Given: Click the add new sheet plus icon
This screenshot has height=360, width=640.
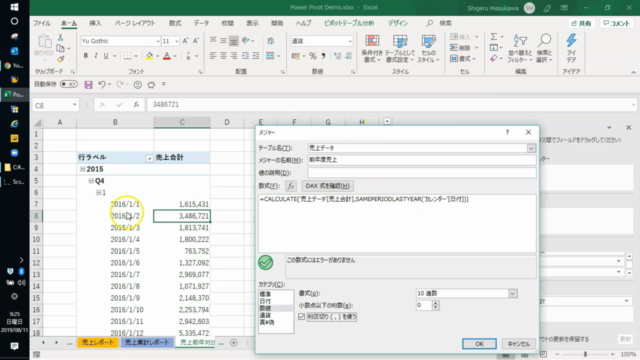Looking at the screenshot, I should tap(234, 342).
